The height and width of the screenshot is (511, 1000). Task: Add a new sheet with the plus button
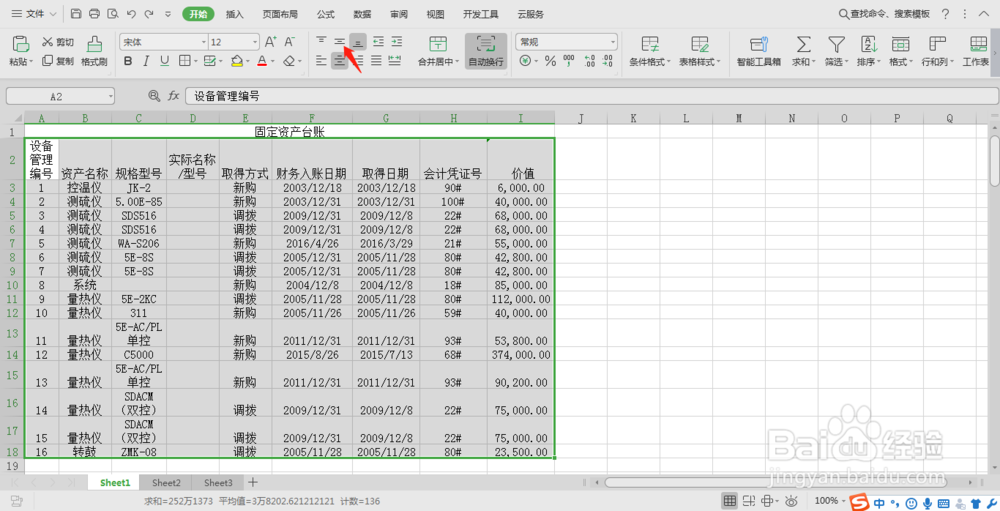pyautogui.click(x=253, y=482)
